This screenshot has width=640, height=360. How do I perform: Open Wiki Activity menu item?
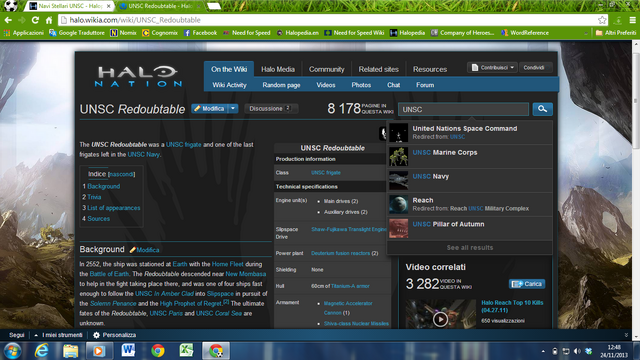pyautogui.click(x=229, y=85)
